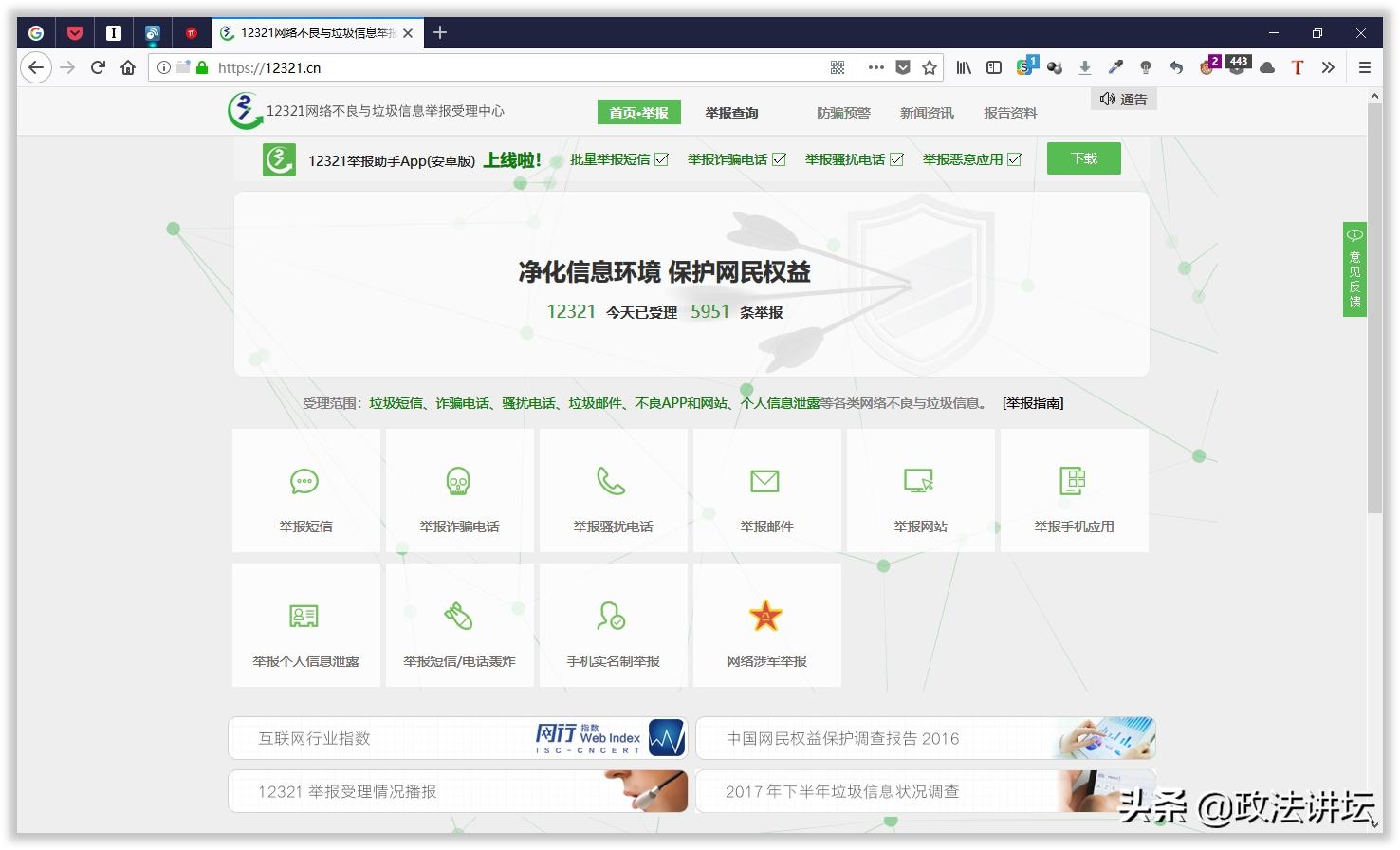The width and height of the screenshot is (1400, 850).
Task: Select the 举报短信 speech-bubble icon
Action: click(304, 481)
